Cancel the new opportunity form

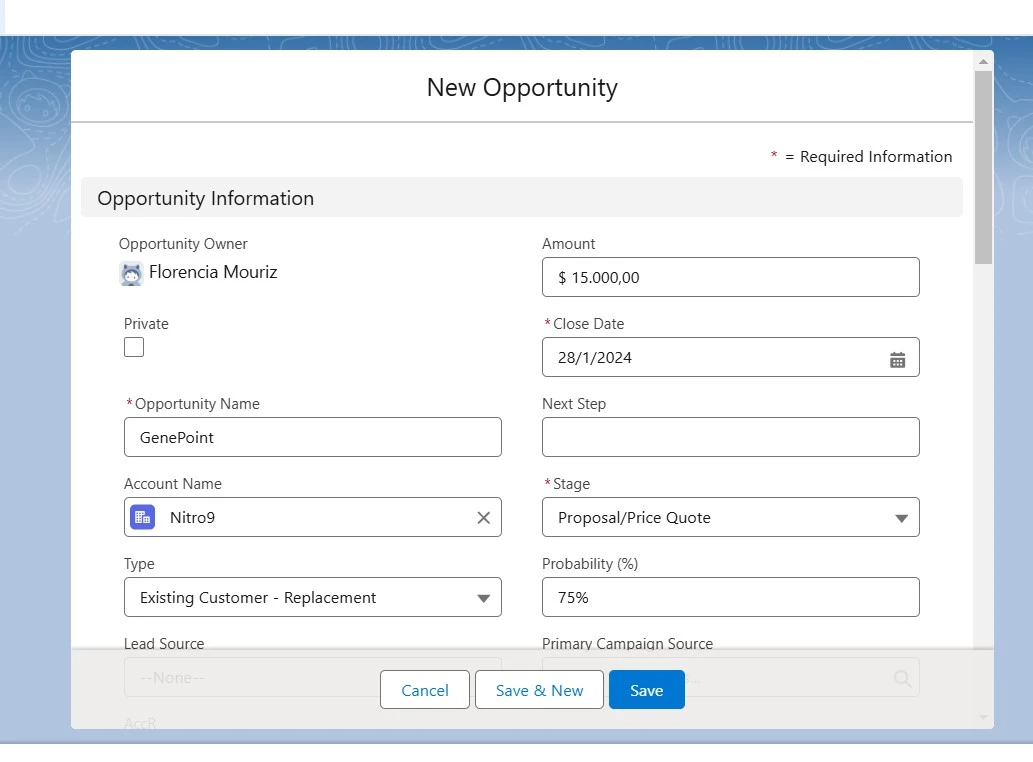(x=424, y=690)
